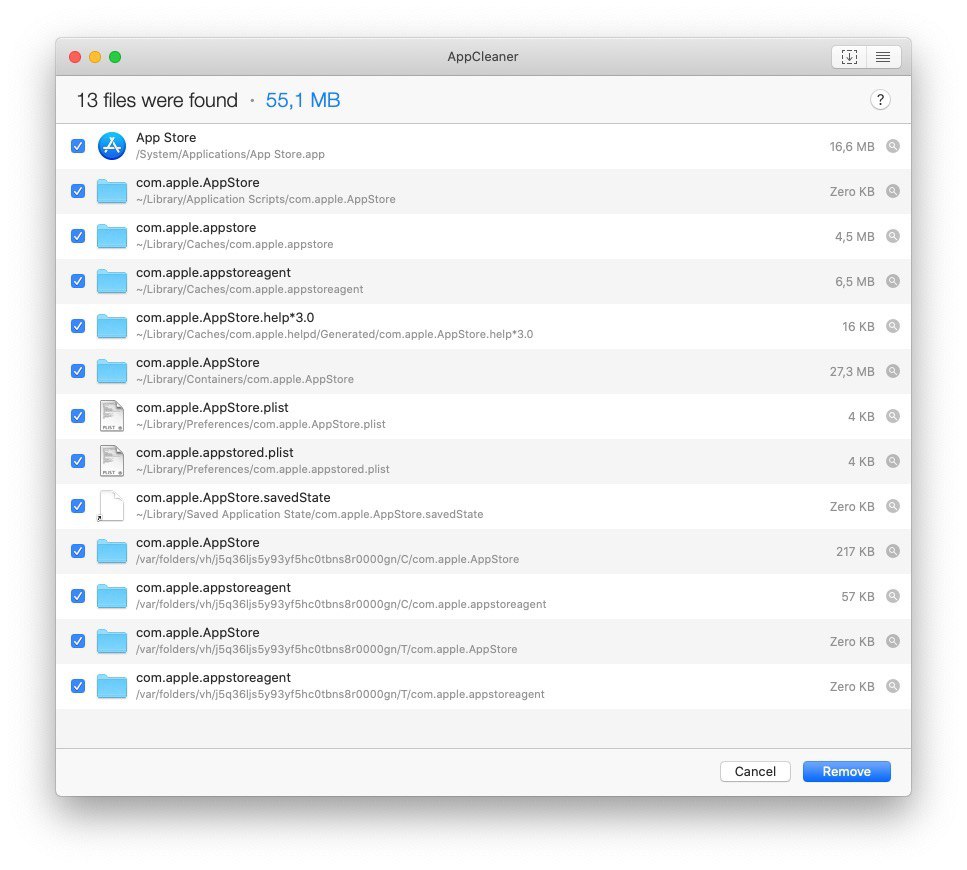The width and height of the screenshot is (967, 870).
Task: Click the 57 KB size value
Action: pyautogui.click(x=858, y=597)
